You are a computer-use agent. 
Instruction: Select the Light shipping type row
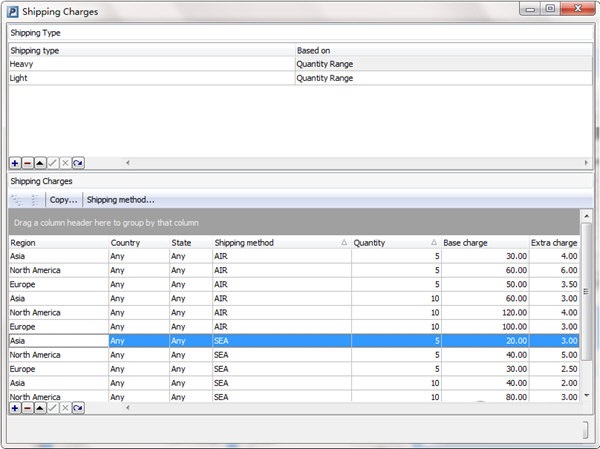click(300, 78)
